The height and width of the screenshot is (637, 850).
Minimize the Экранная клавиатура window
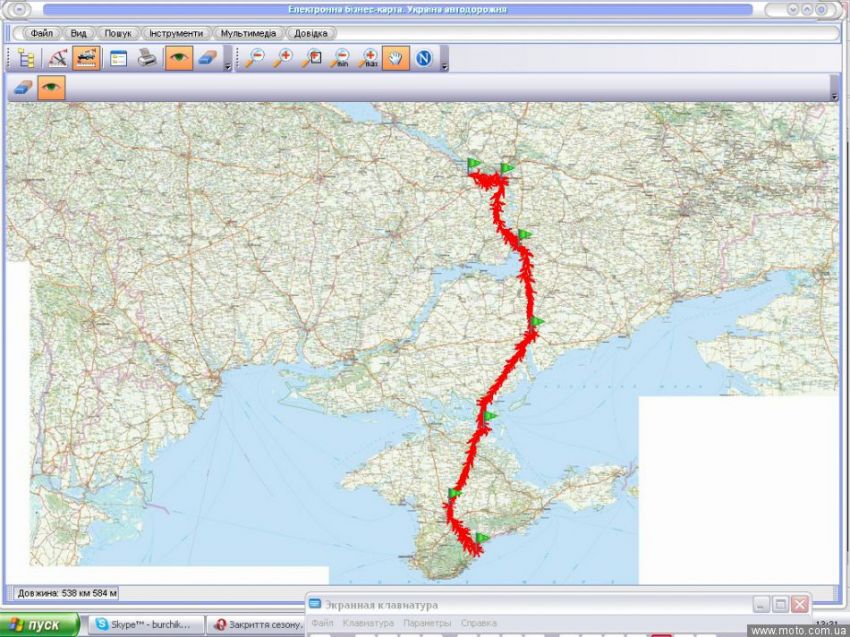pyautogui.click(x=761, y=604)
